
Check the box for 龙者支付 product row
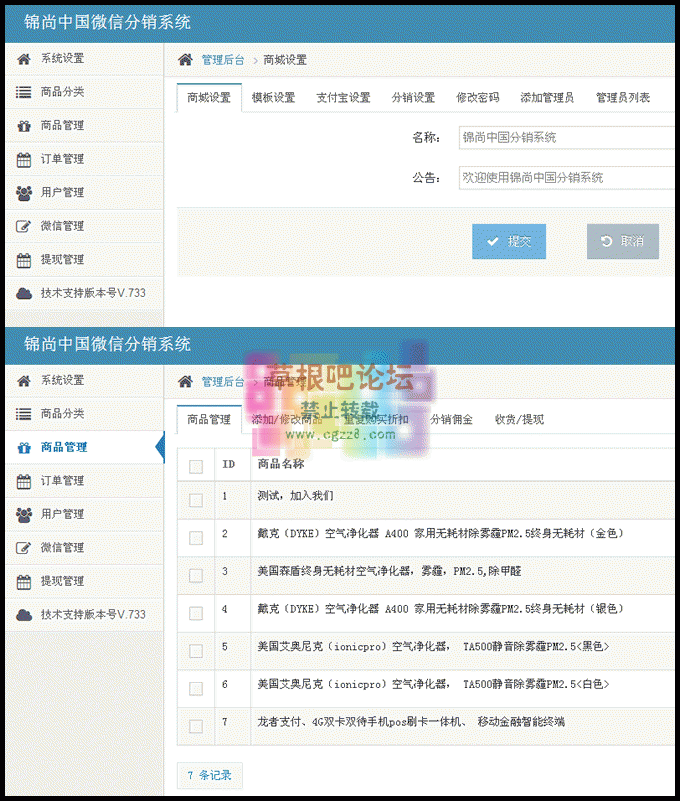tap(196, 726)
